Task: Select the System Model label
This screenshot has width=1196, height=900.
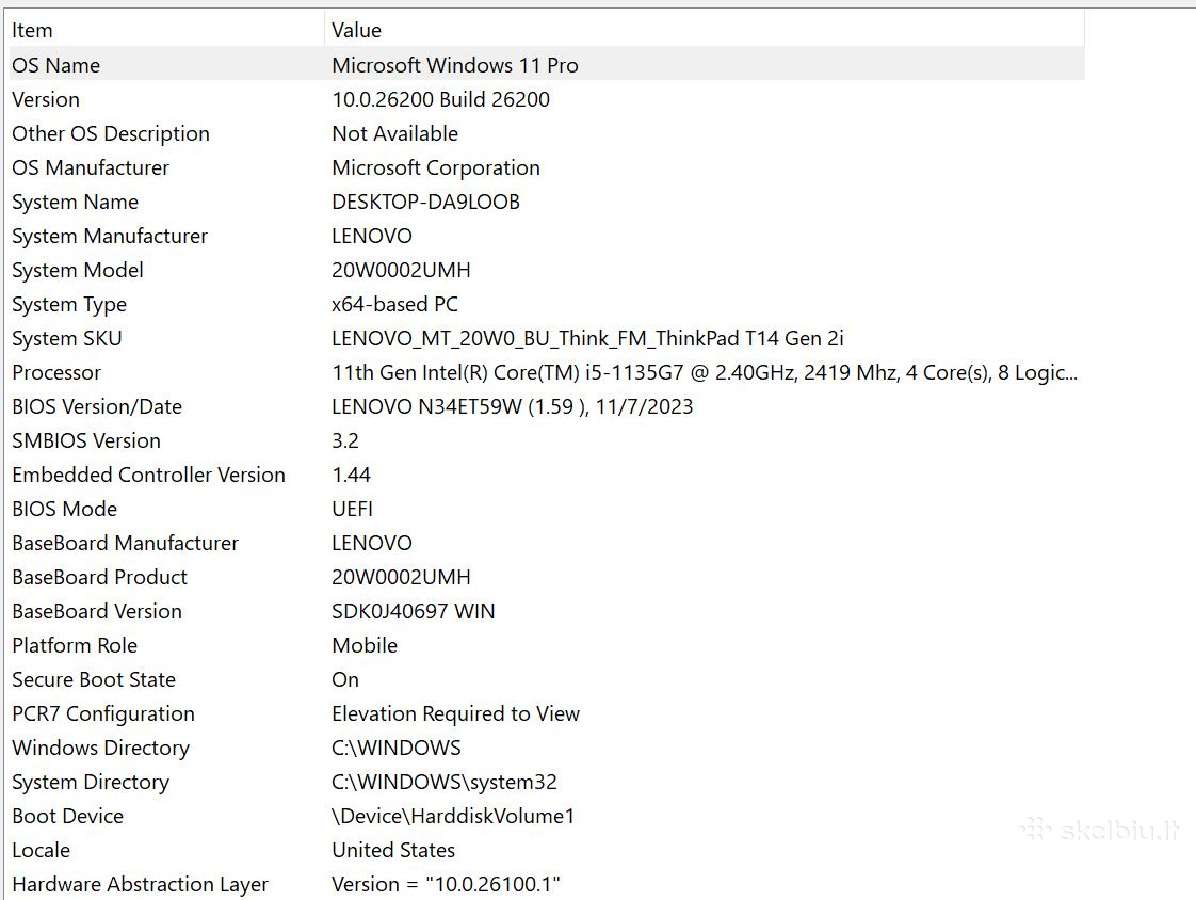Action: pos(78,270)
